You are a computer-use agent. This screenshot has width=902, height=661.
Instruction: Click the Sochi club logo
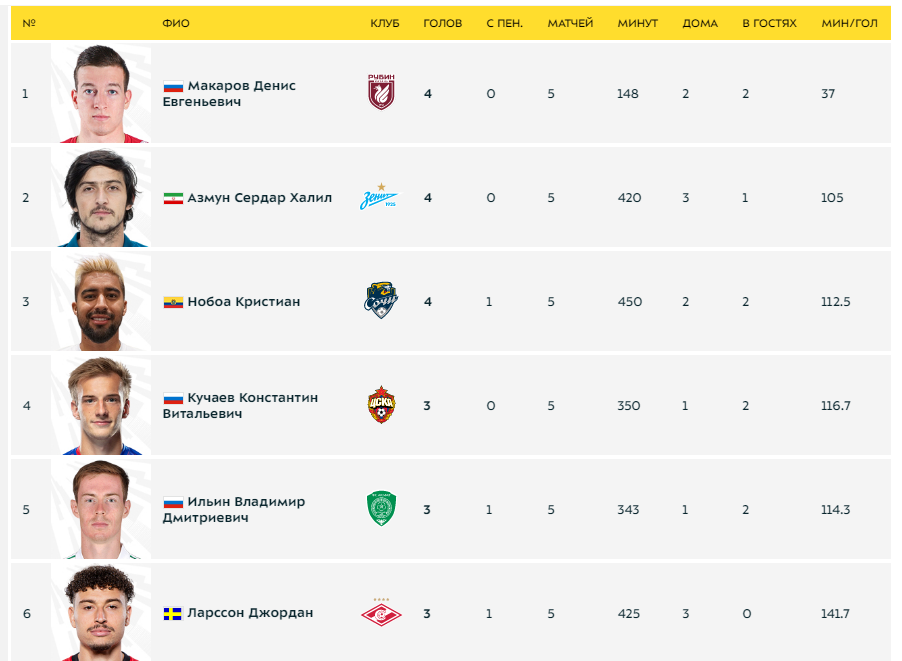[381, 300]
